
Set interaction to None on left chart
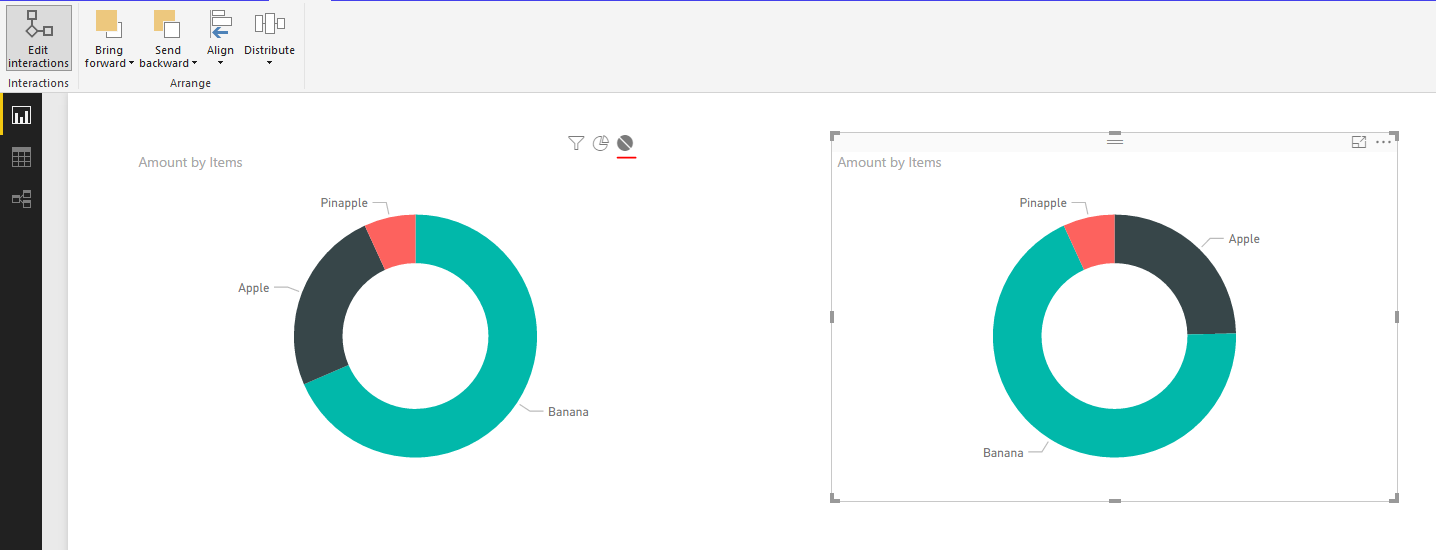click(x=626, y=143)
